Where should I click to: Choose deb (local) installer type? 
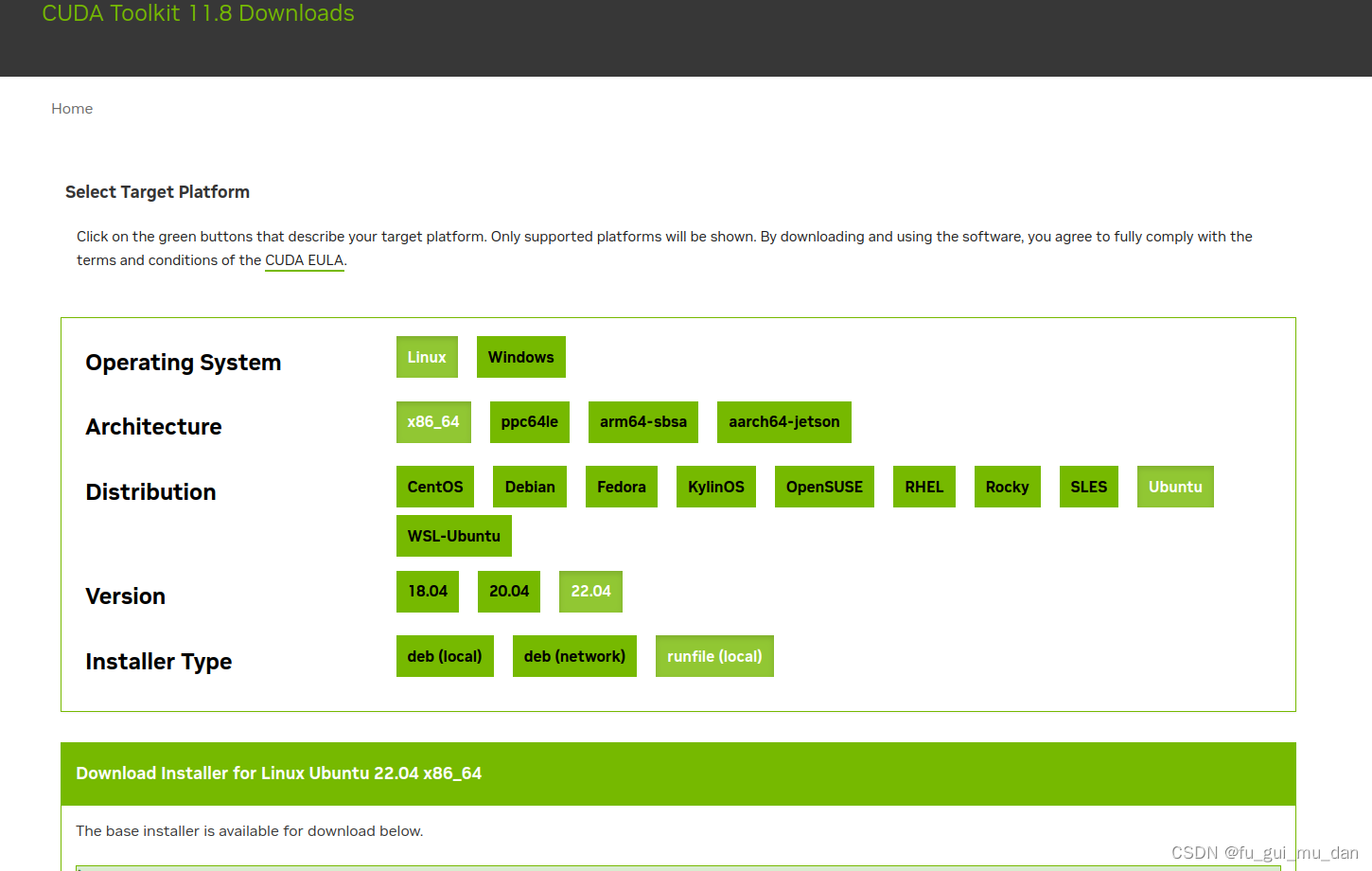(445, 656)
